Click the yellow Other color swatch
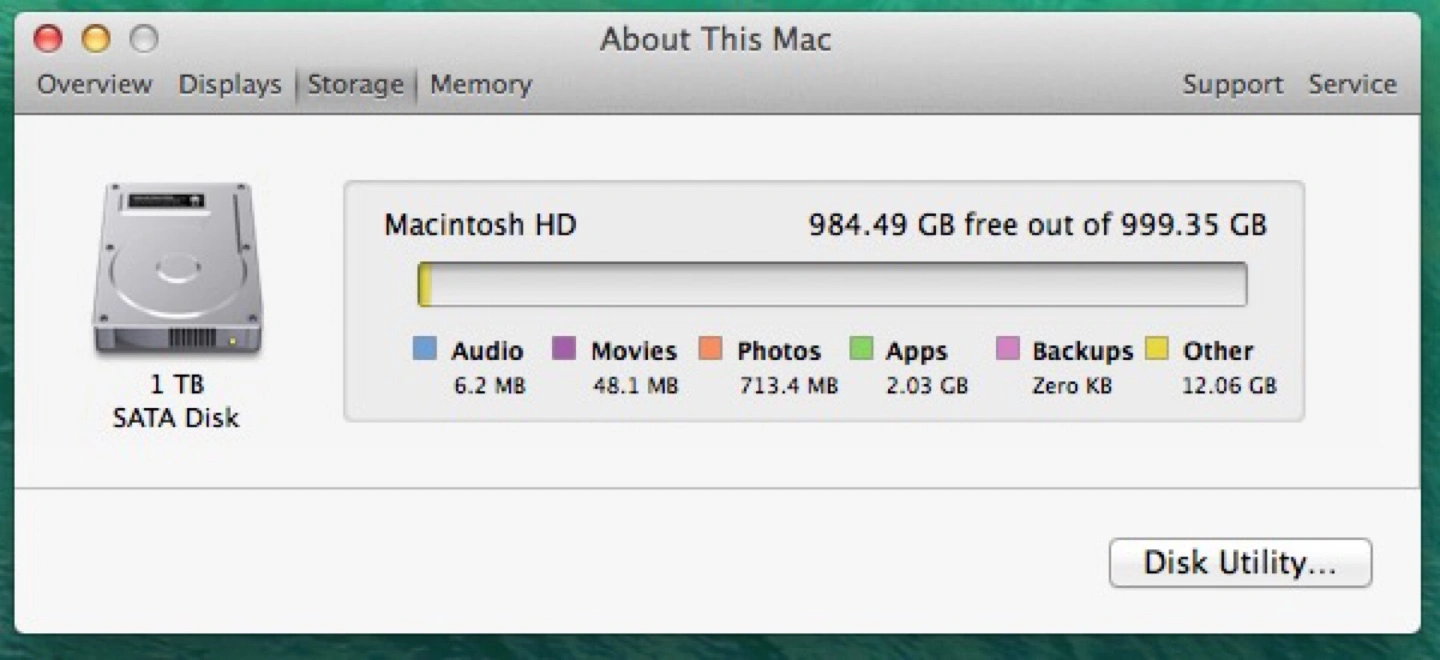This screenshot has width=1440, height=660. [1157, 348]
